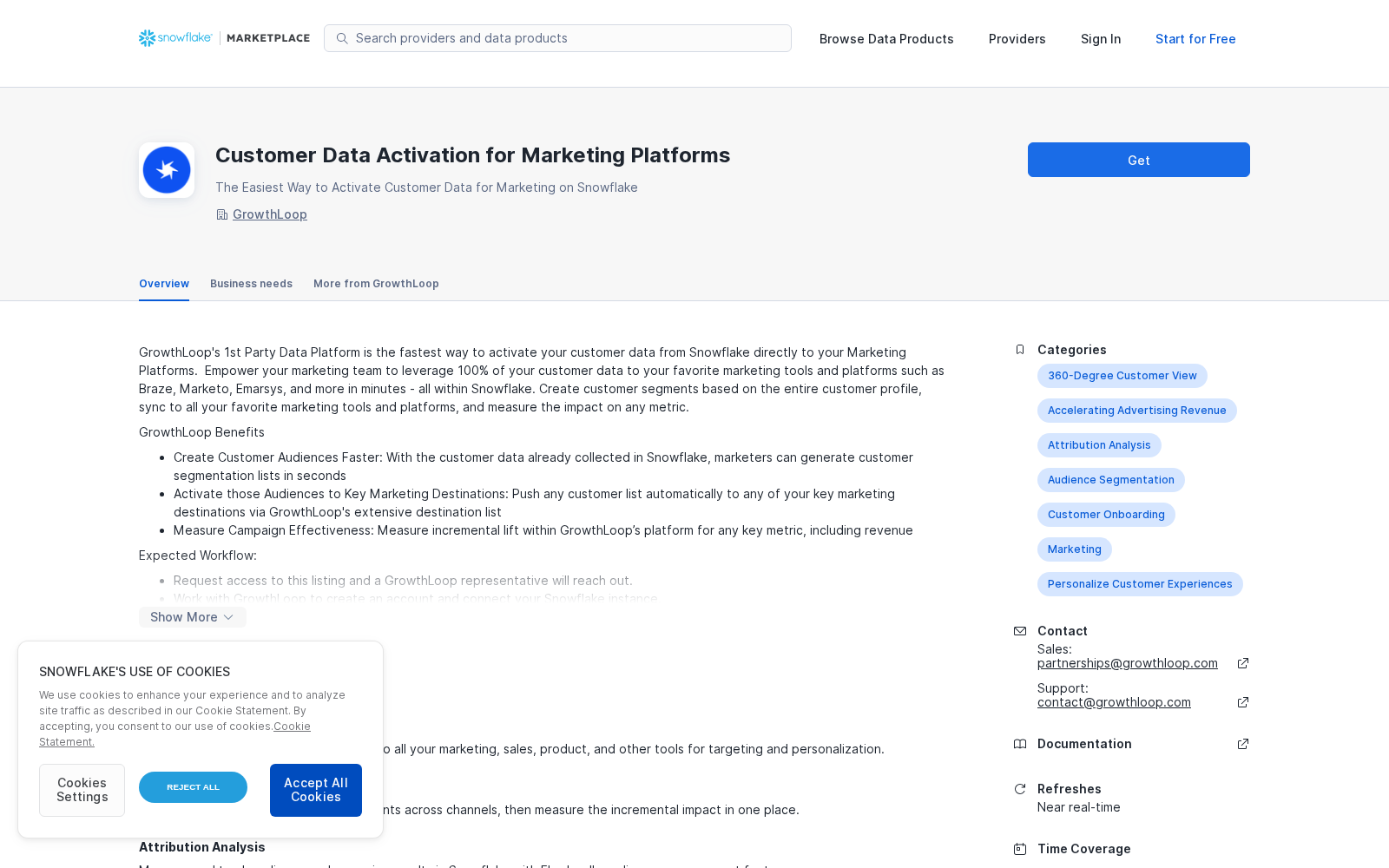Image resolution: width=1389 pixels, height=868 pixels.
Task: Switch to the Overview tab
Action: pyautogui.click(x=164, y=284)
